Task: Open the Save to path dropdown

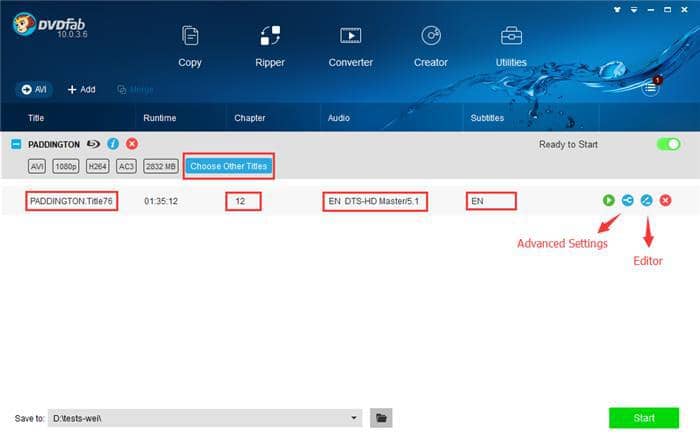Action: coord(354,418)
